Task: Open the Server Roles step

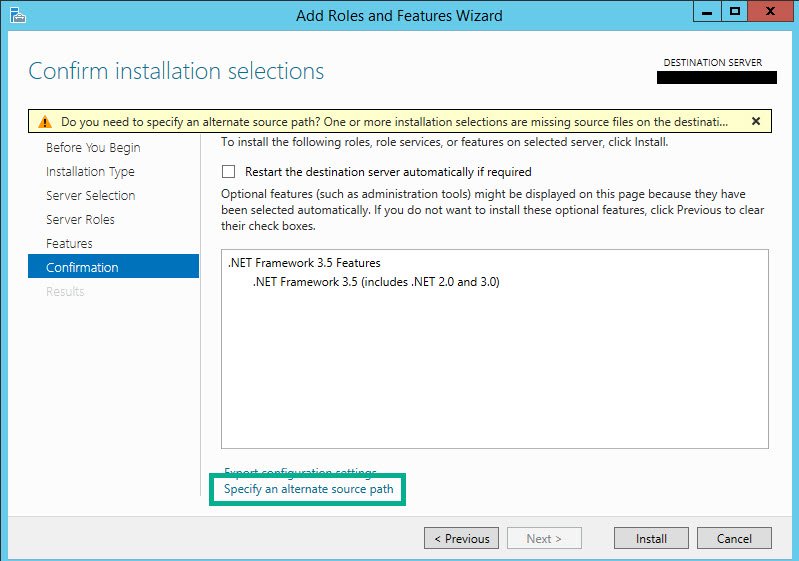Action: point(81,220)
